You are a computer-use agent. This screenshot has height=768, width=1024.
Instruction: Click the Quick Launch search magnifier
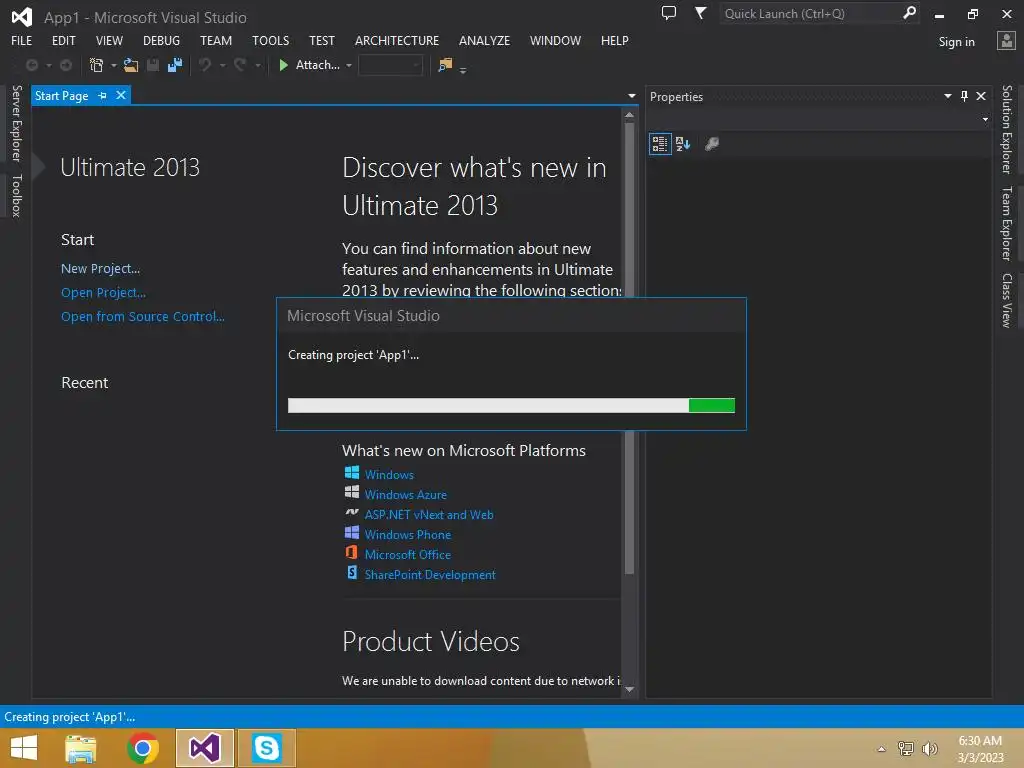coord(909,13)
